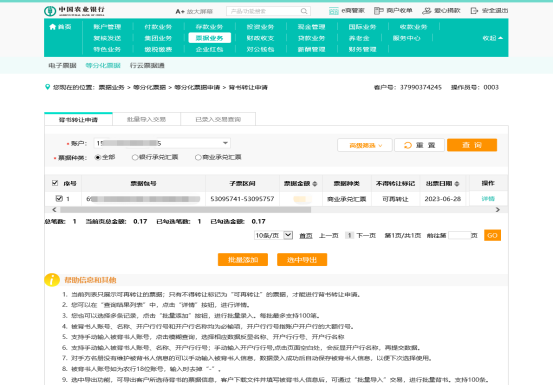Open the 投资业务 menu
This screenshot has height=386, width=553.
(x=260, y=27)
